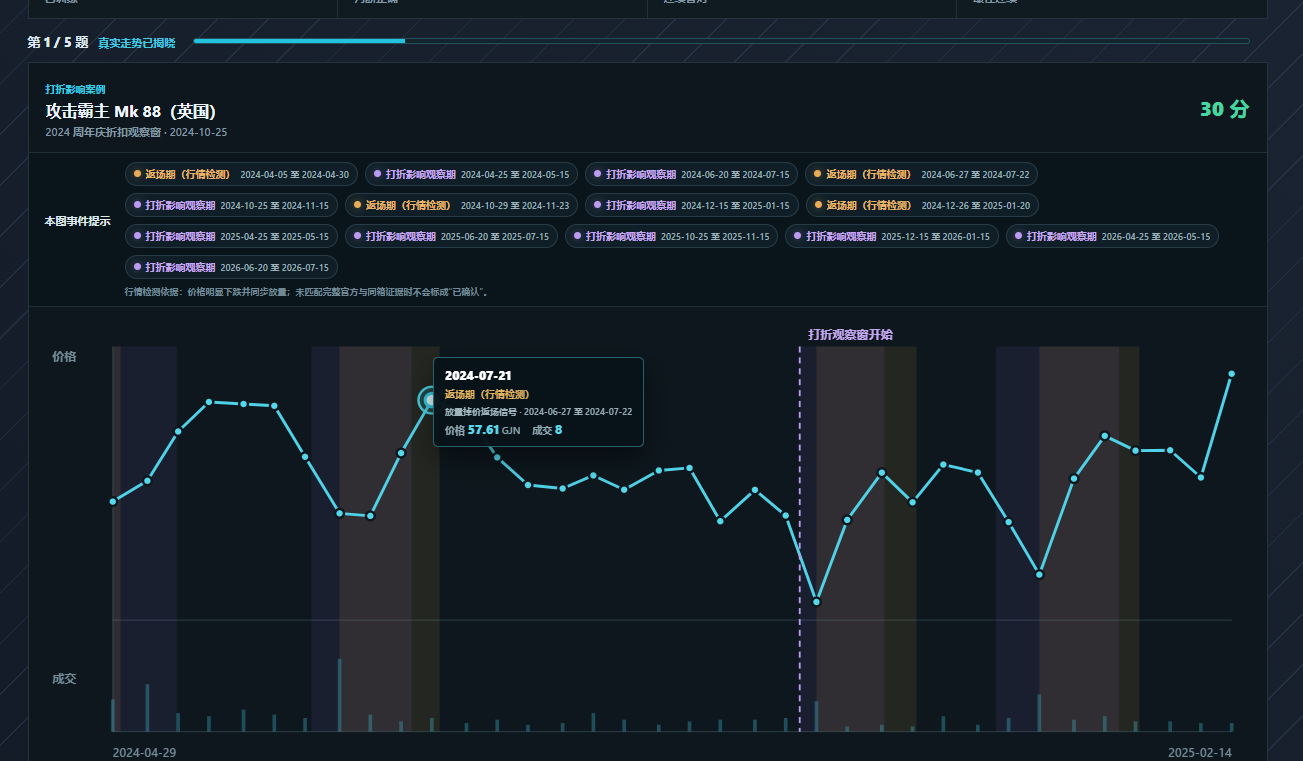Click the '打折观察窗开始' chart label

851,335
